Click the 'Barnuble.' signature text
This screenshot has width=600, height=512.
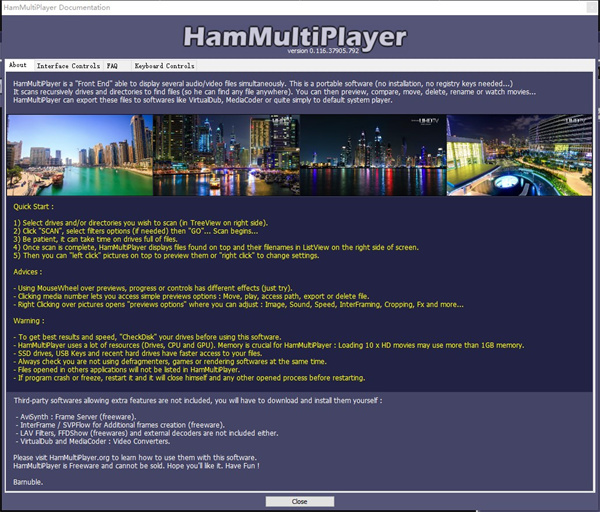(28, 482)
